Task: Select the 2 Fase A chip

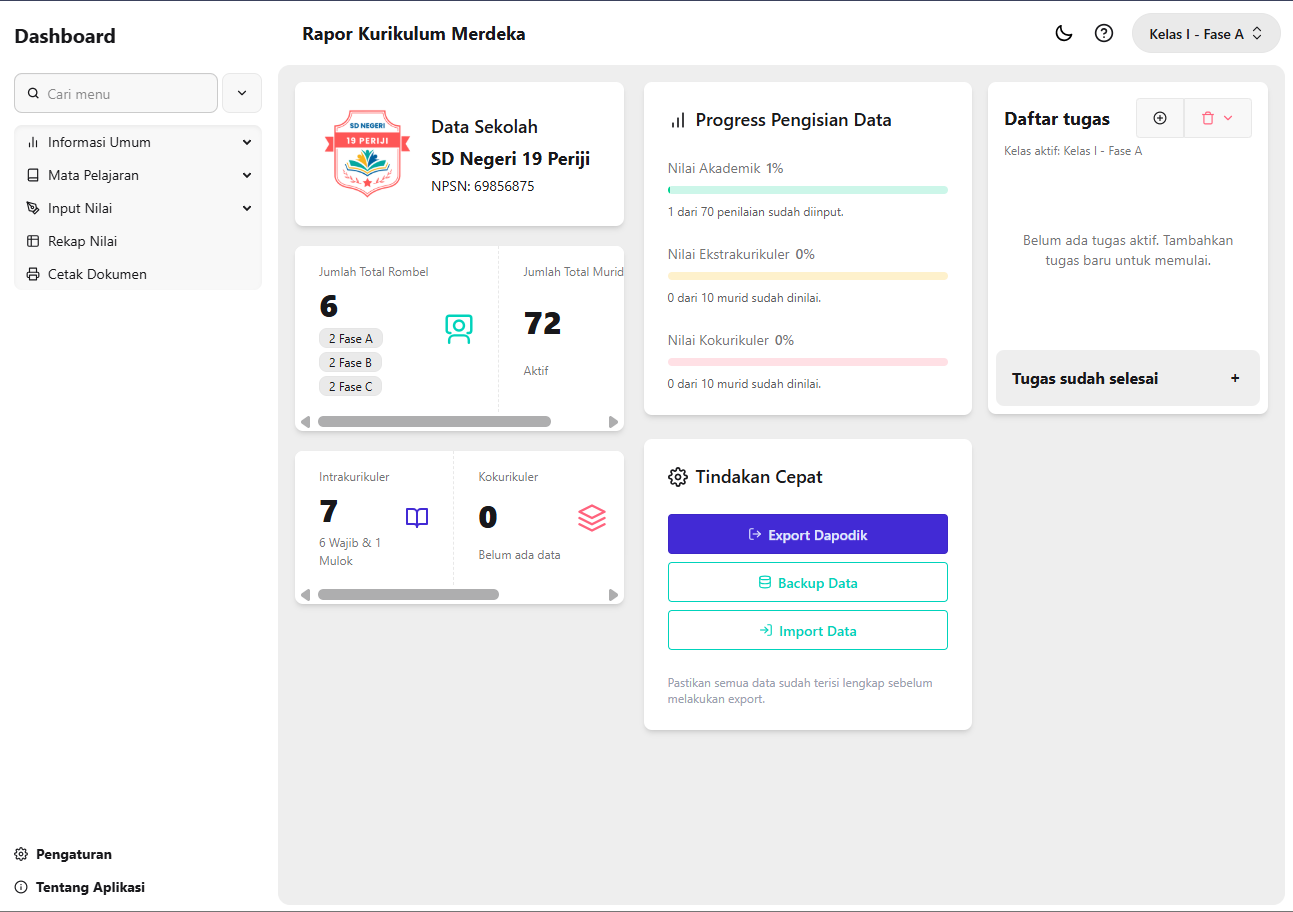Action: click(x=350, y=338)
